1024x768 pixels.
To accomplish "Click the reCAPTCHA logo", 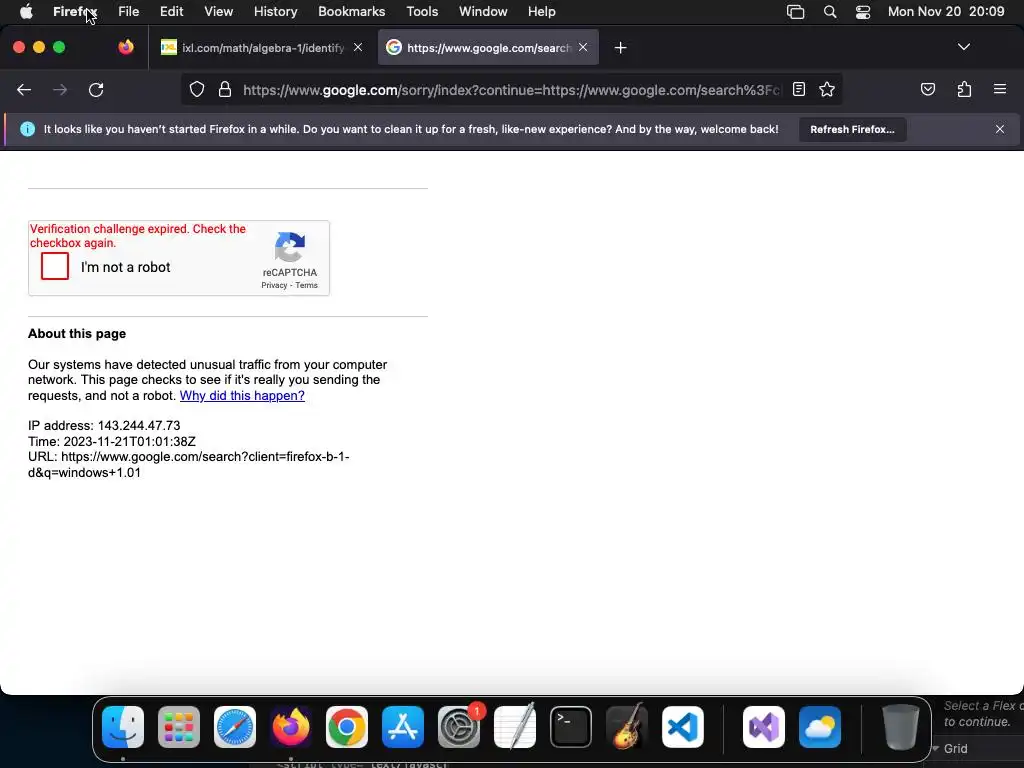I will 290,247.
